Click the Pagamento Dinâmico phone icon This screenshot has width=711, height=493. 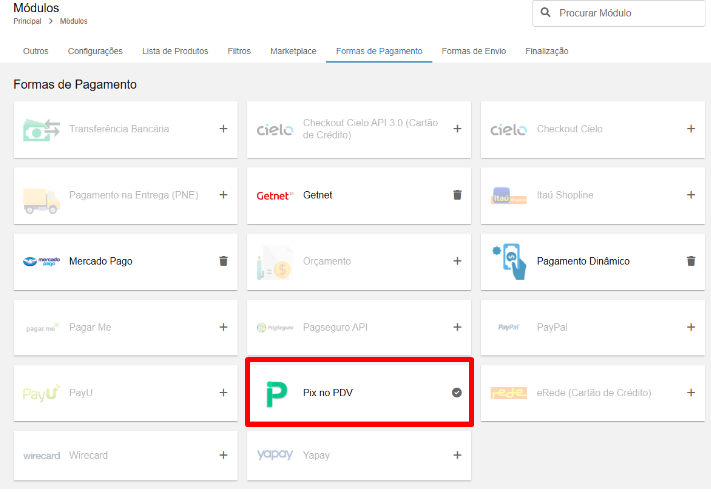click(509, 262)
